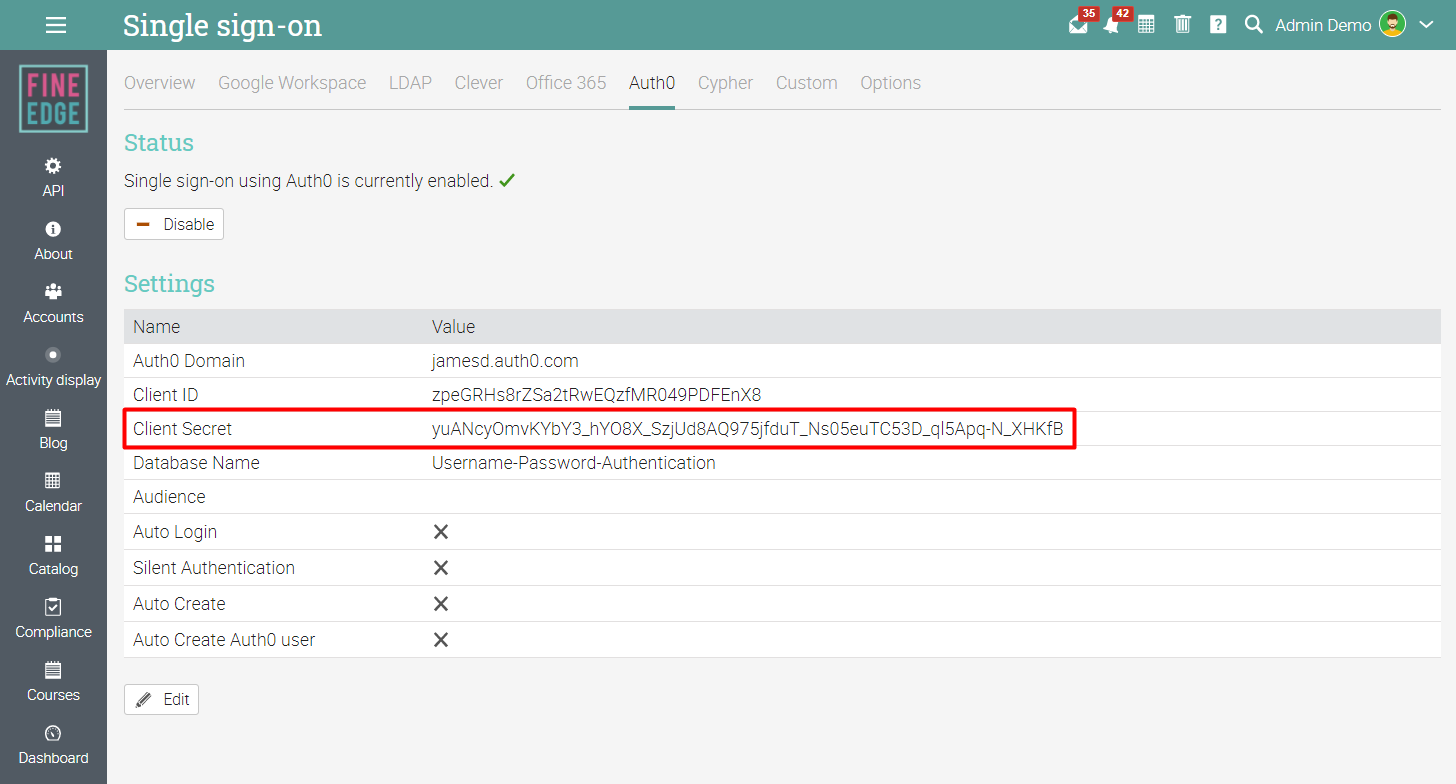Click the Silent Authentication label
The image size is (1456, 784).
click(x=214, y=568)
